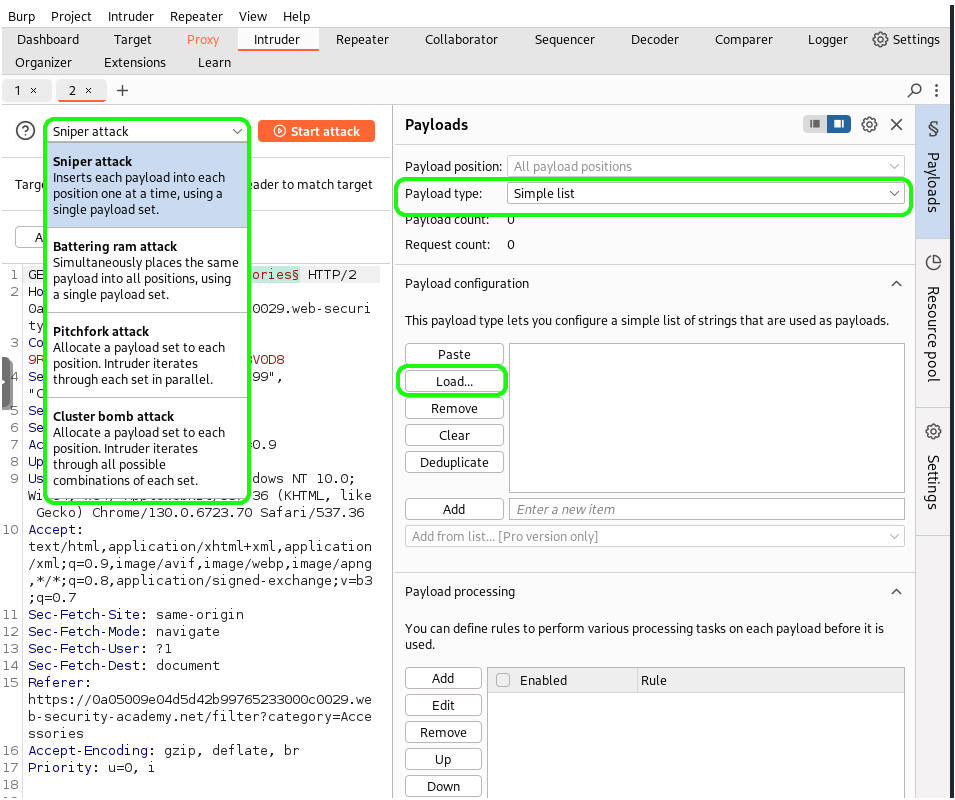This screenshot has height=800, width=955.
Task: Switch to the Proxy tab
Action: (203, 40)
